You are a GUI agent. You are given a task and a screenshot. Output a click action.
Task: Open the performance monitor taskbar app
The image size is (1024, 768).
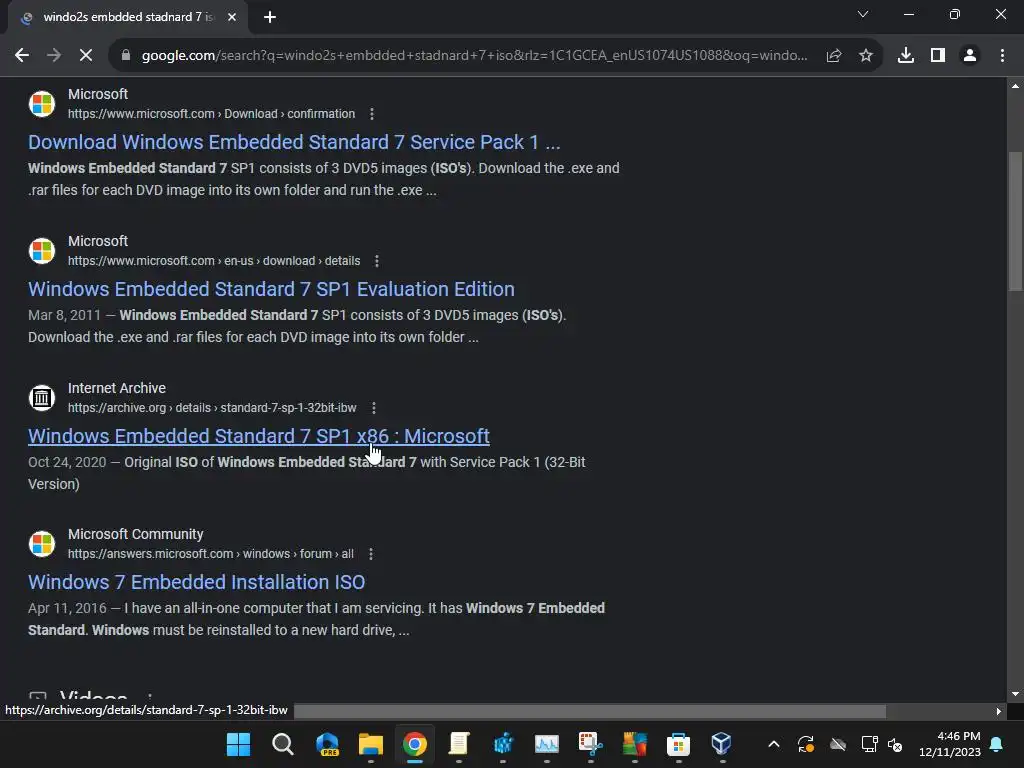click(547, 744)
